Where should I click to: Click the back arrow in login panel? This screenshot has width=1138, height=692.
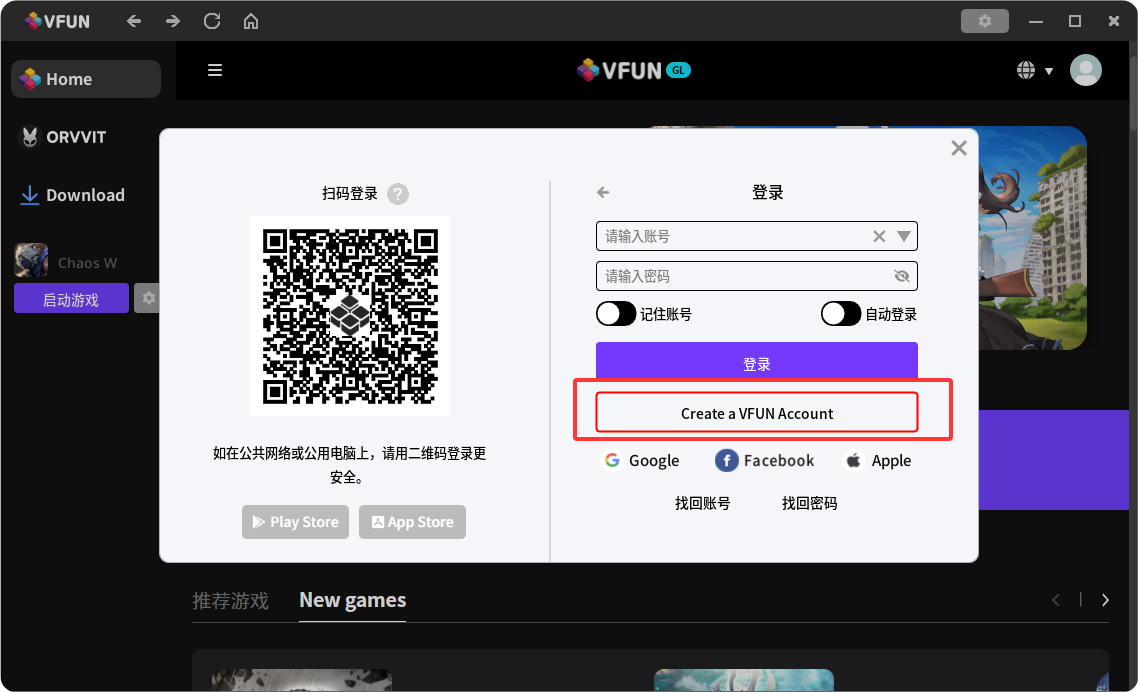click(x=603, y=193)
